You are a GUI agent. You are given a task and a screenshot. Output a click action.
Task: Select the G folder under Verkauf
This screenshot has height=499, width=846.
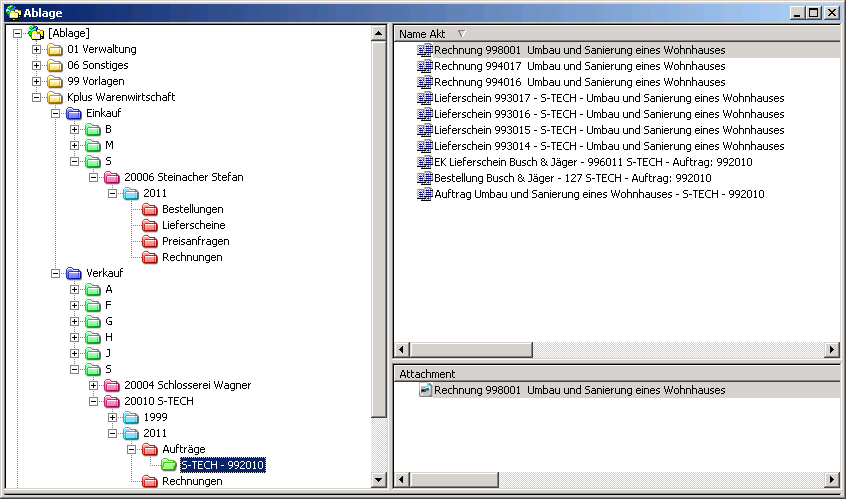pyautogui.click(x=109, y=322)
